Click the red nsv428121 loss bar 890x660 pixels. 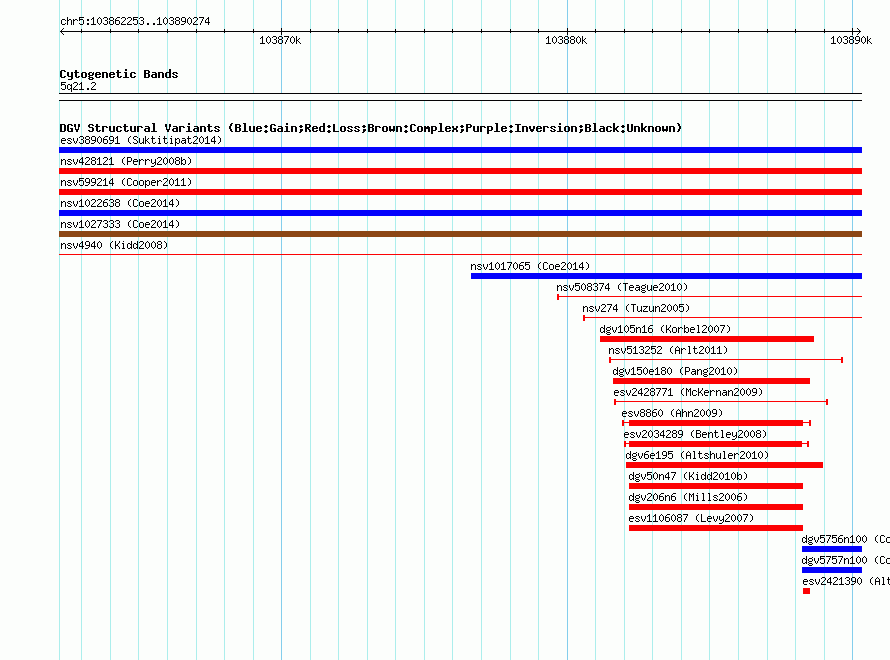pos(460,171)
